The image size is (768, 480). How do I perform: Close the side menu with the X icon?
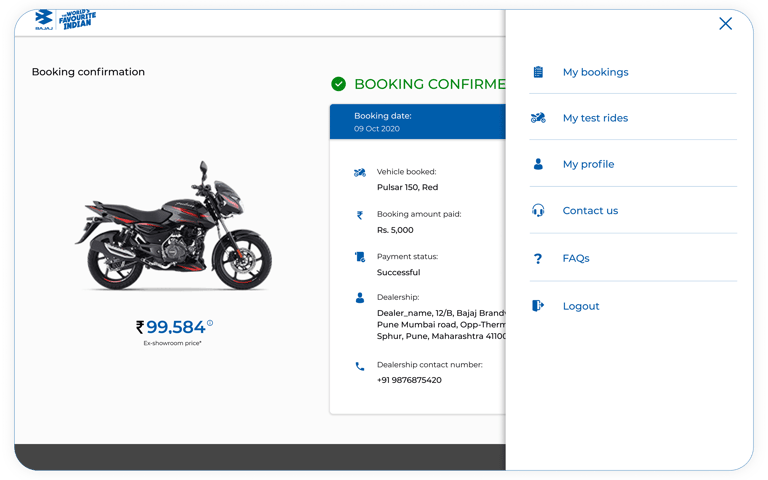click(x=725, y=24)
